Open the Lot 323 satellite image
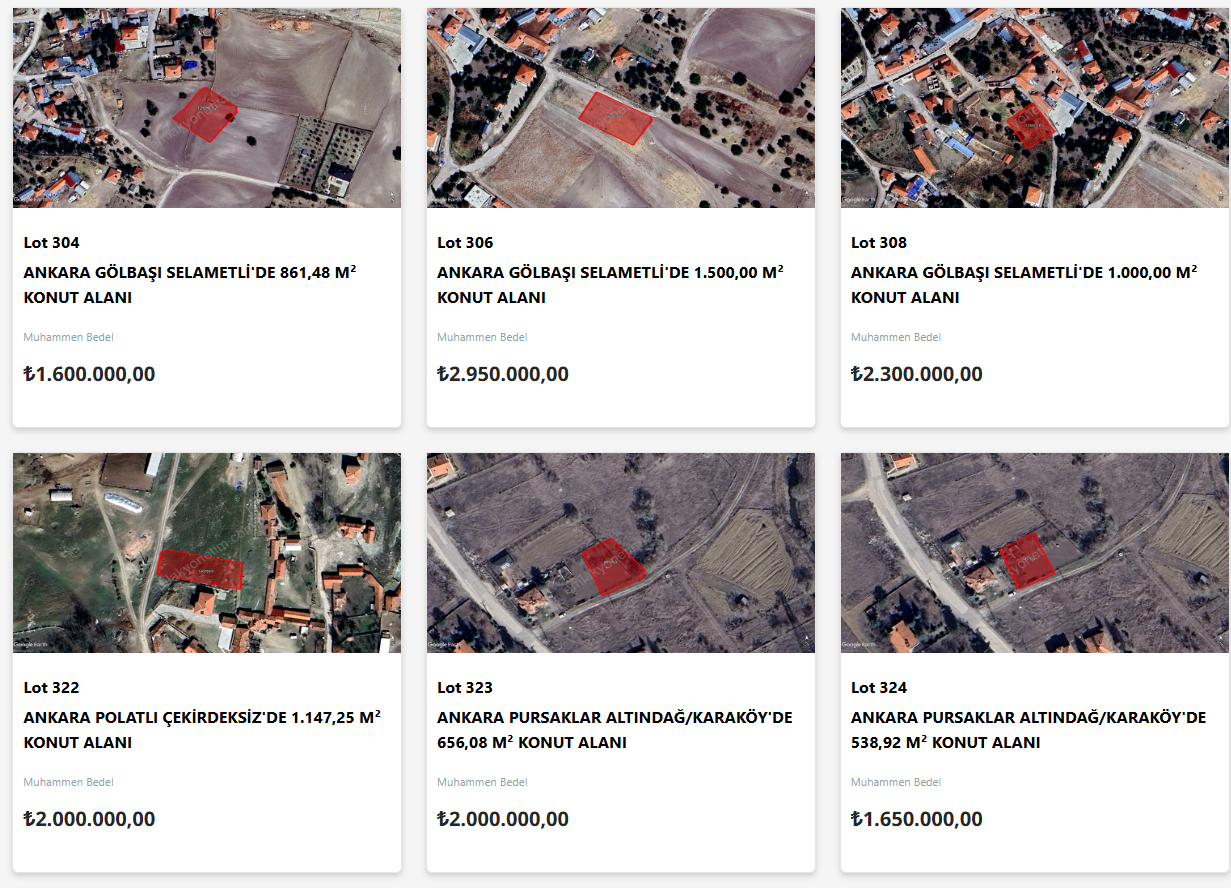The height and width of the screenshot is (888, 1231). 621,553
